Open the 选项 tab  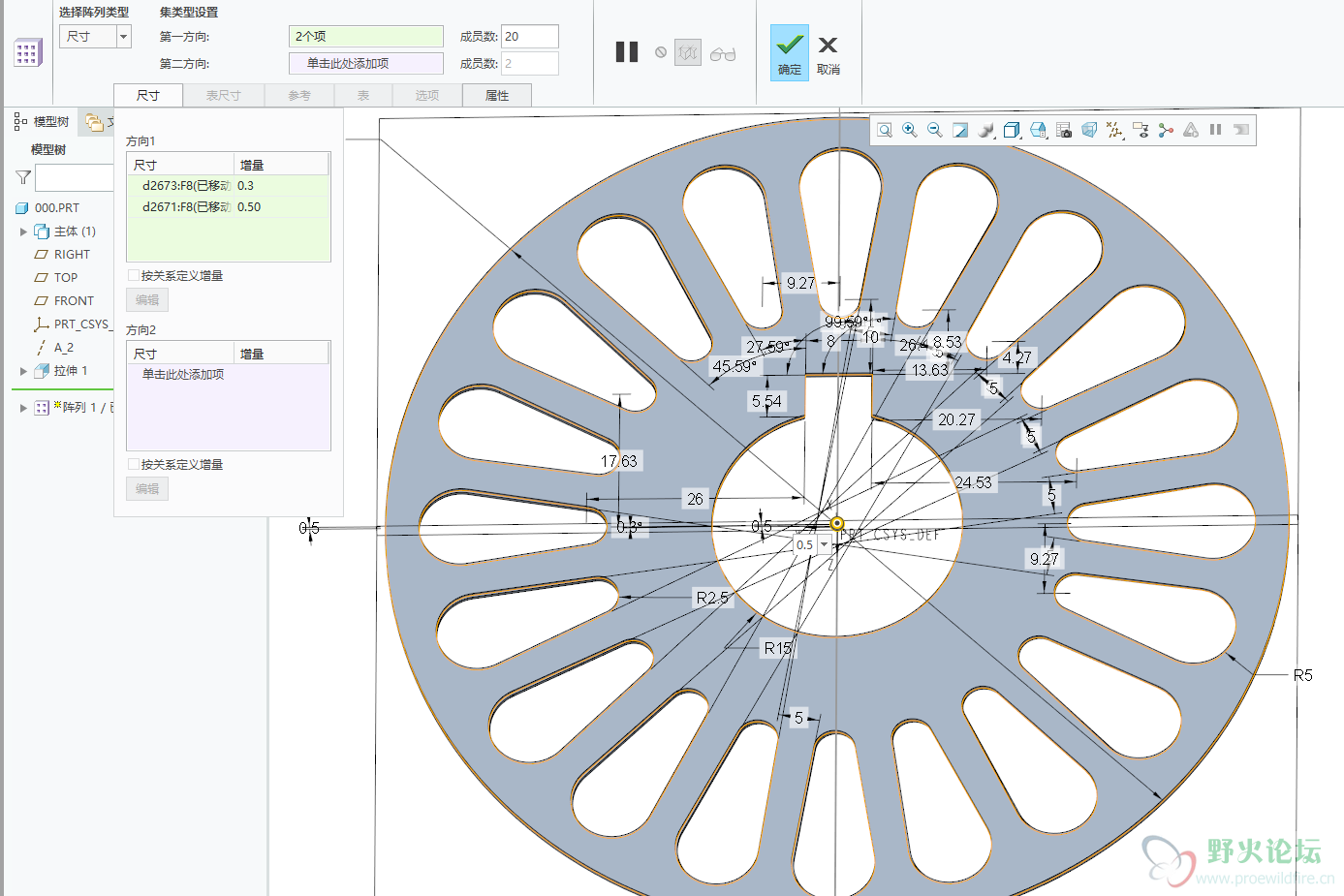point(427,95)
